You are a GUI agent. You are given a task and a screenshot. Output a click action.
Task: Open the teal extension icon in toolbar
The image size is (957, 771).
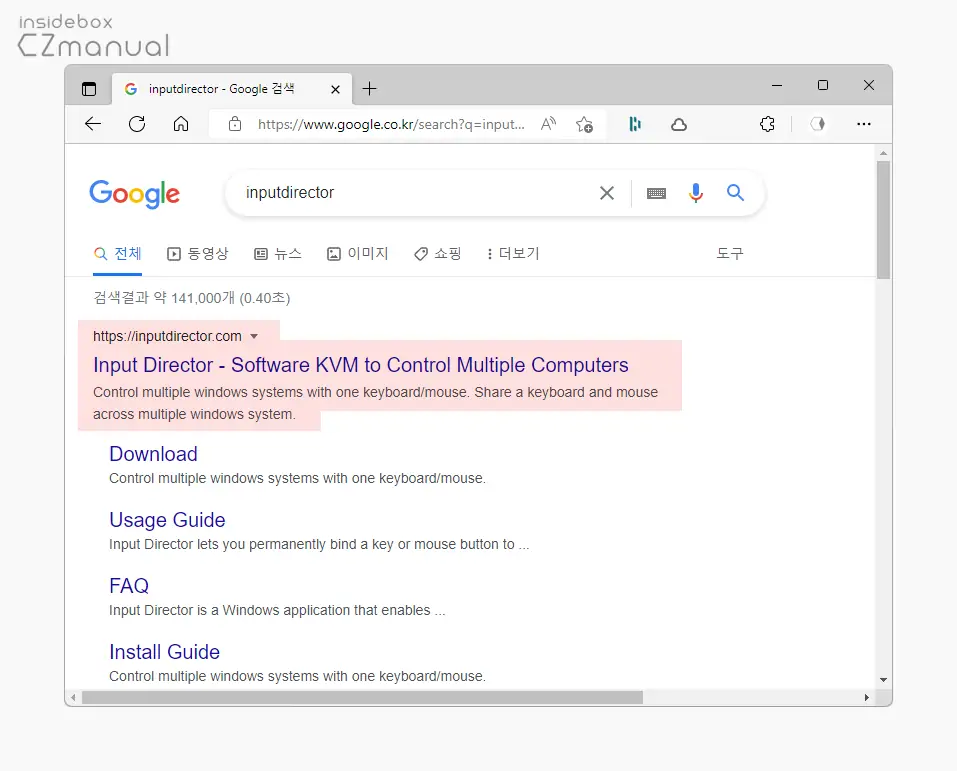coord(635,125)
